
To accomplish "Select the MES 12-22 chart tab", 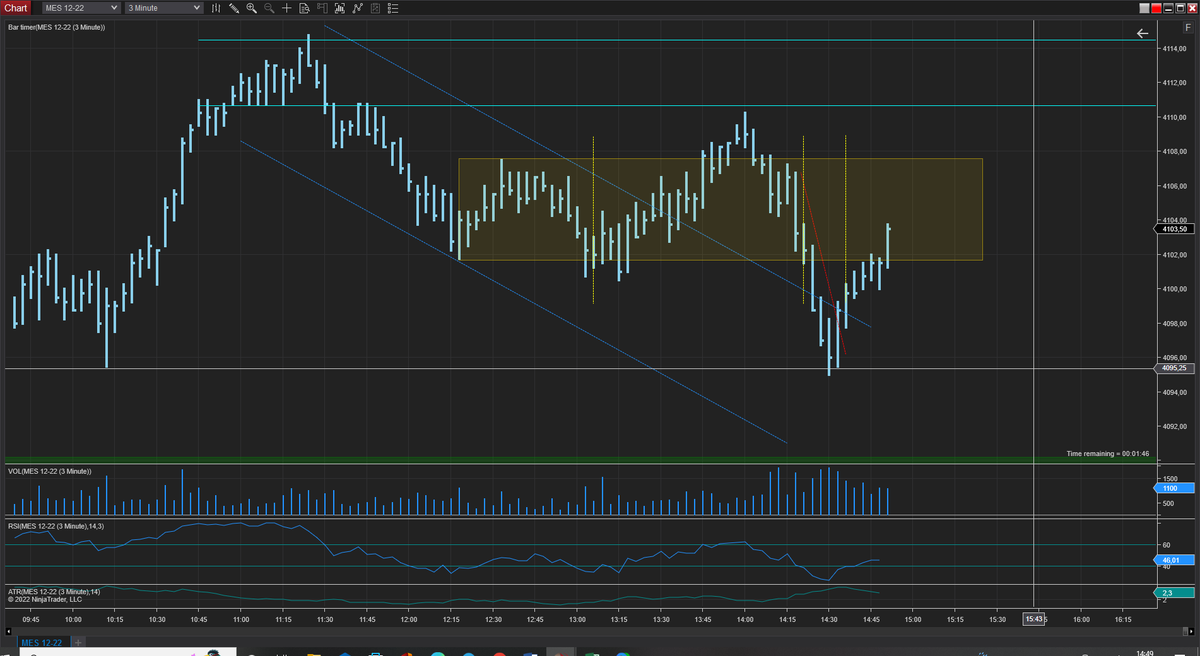I will pyautogui.click(x=43, y=642).
